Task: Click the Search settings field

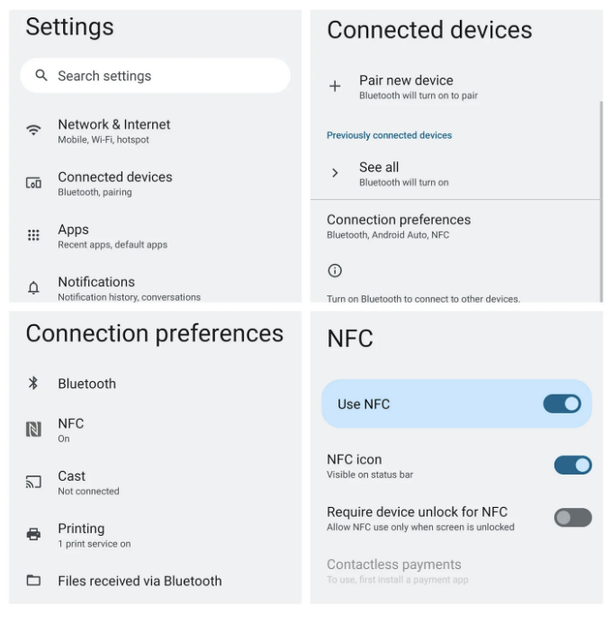Action: (x=155, y=75)
